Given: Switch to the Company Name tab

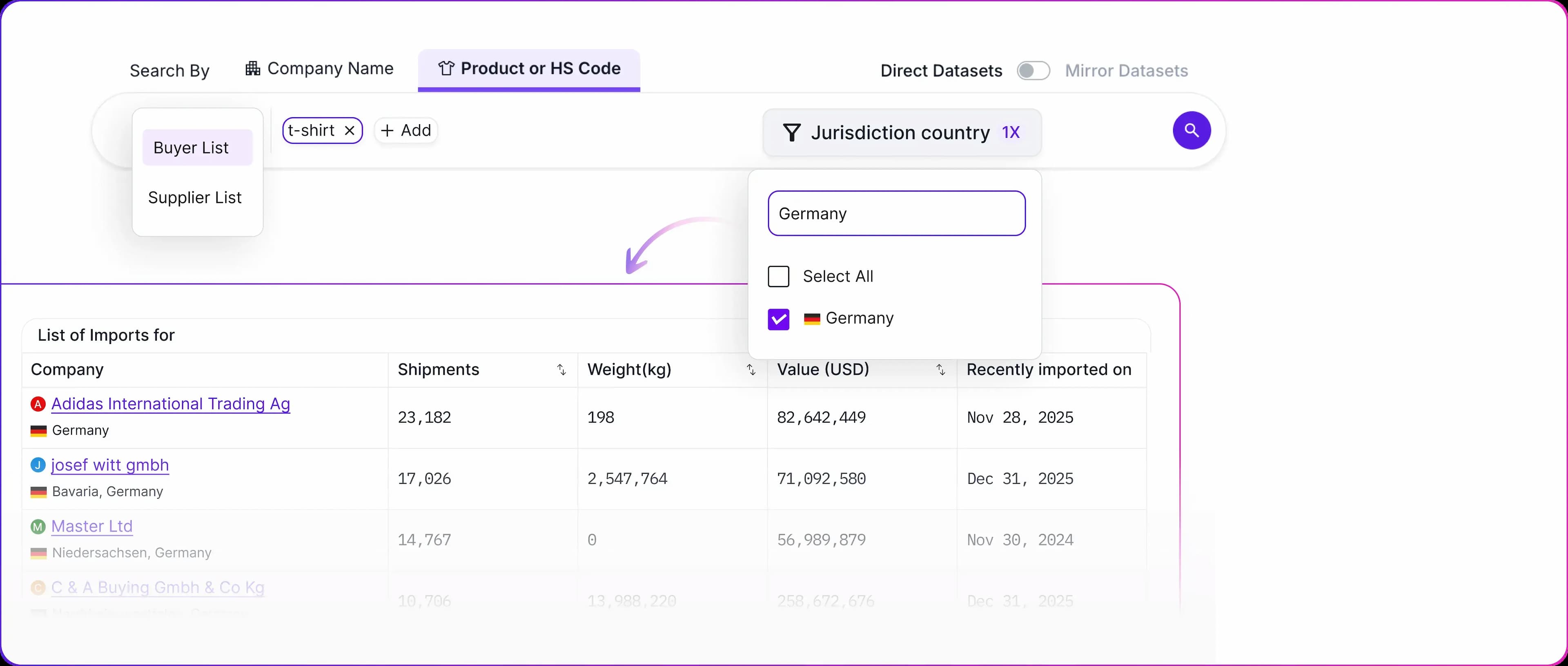Looking at the screenshot, I should (320, 69).
